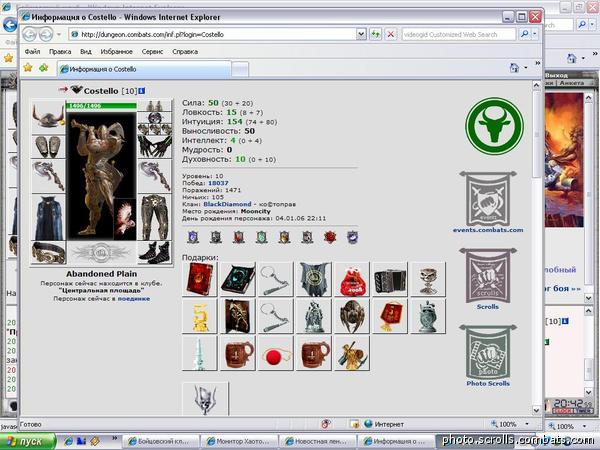Click the clan emblem before Costello name

coord(77,90)
